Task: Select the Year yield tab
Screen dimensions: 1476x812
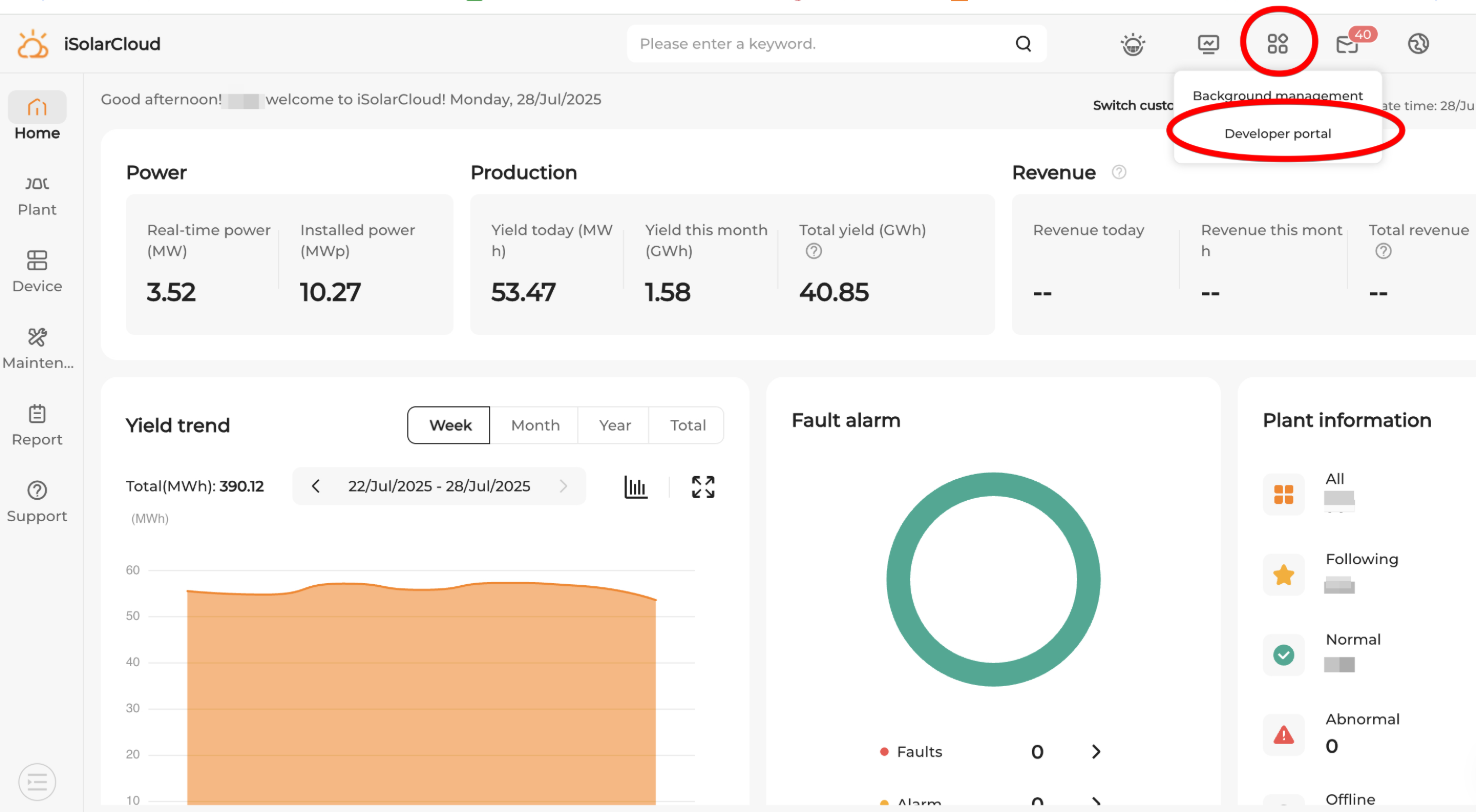Action: point(615,425)
